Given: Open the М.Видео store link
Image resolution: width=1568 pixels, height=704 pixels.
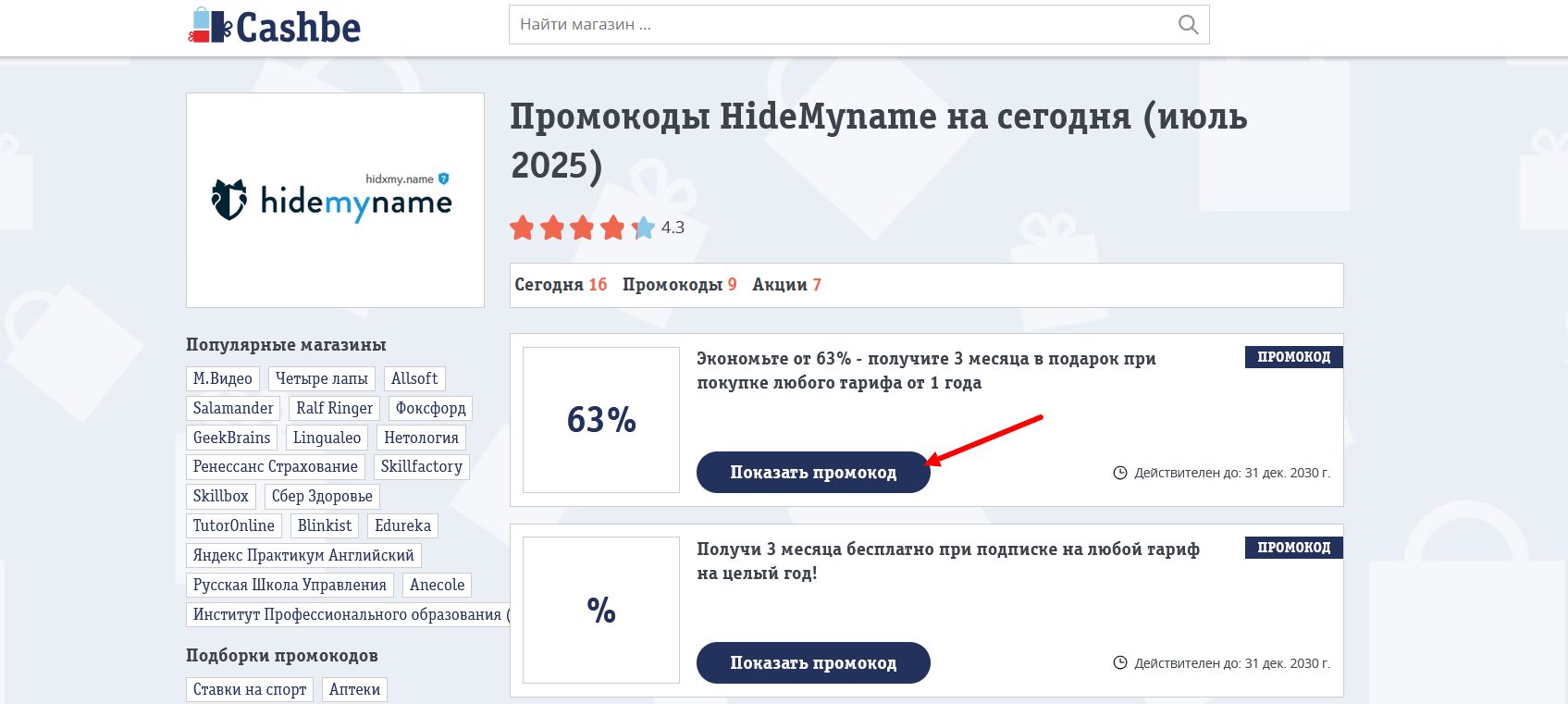Looking at the screenshot, I should click(223, 378).
